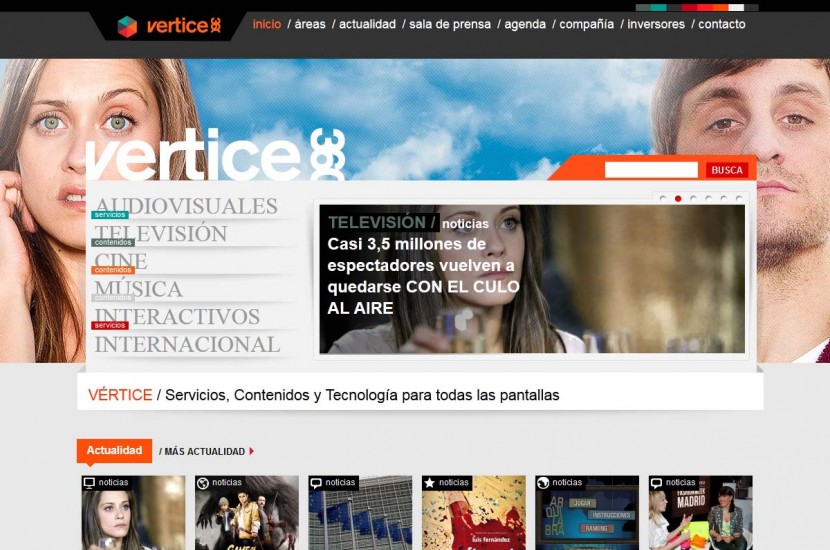Select the first carousel dot
The width and height of the screenshot is (830, 550).
pos(663,199)
